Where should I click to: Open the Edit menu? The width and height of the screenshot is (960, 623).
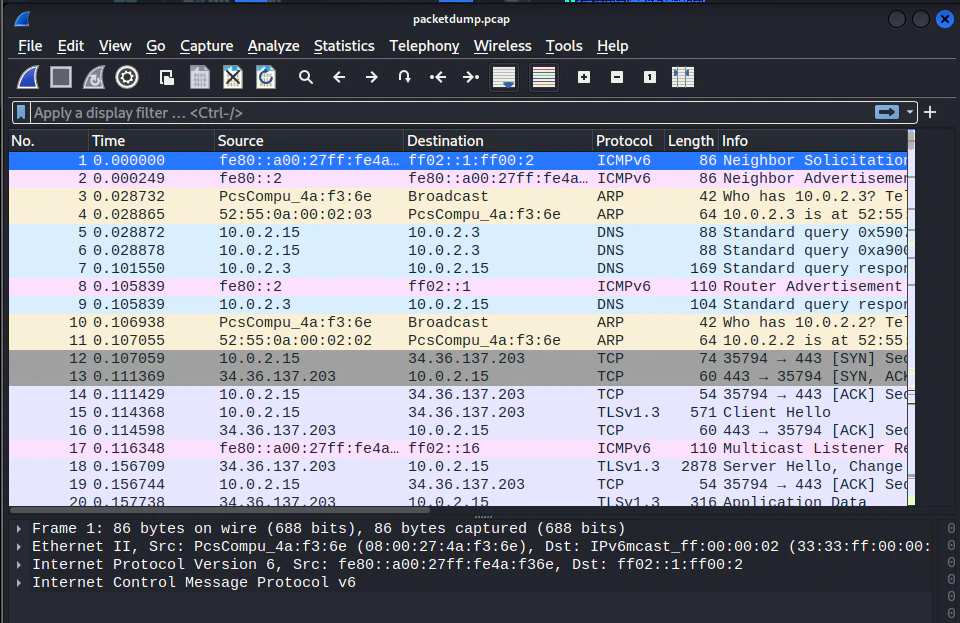pyautogui.click(x=70, y=46)
